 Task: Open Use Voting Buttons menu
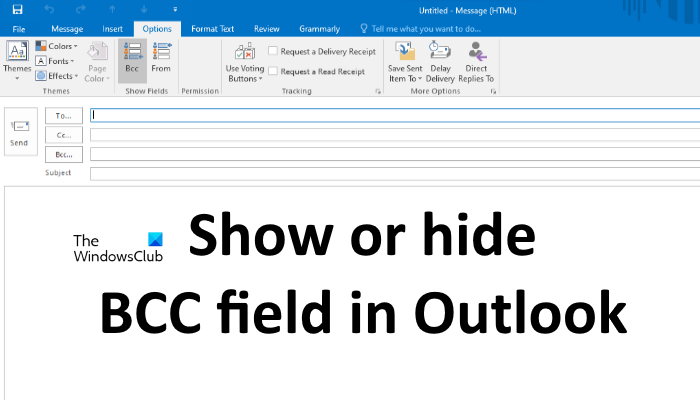(243, 62)
